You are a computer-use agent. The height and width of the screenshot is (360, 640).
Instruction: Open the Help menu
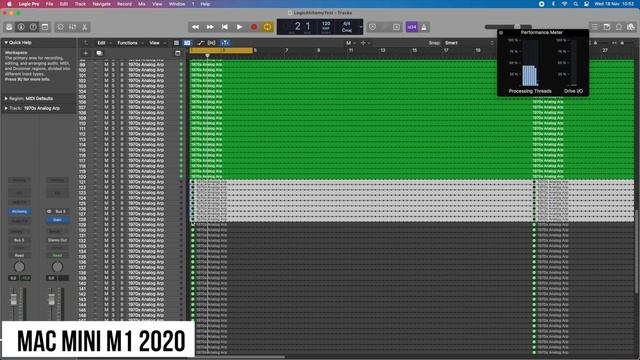click(205, 4)
